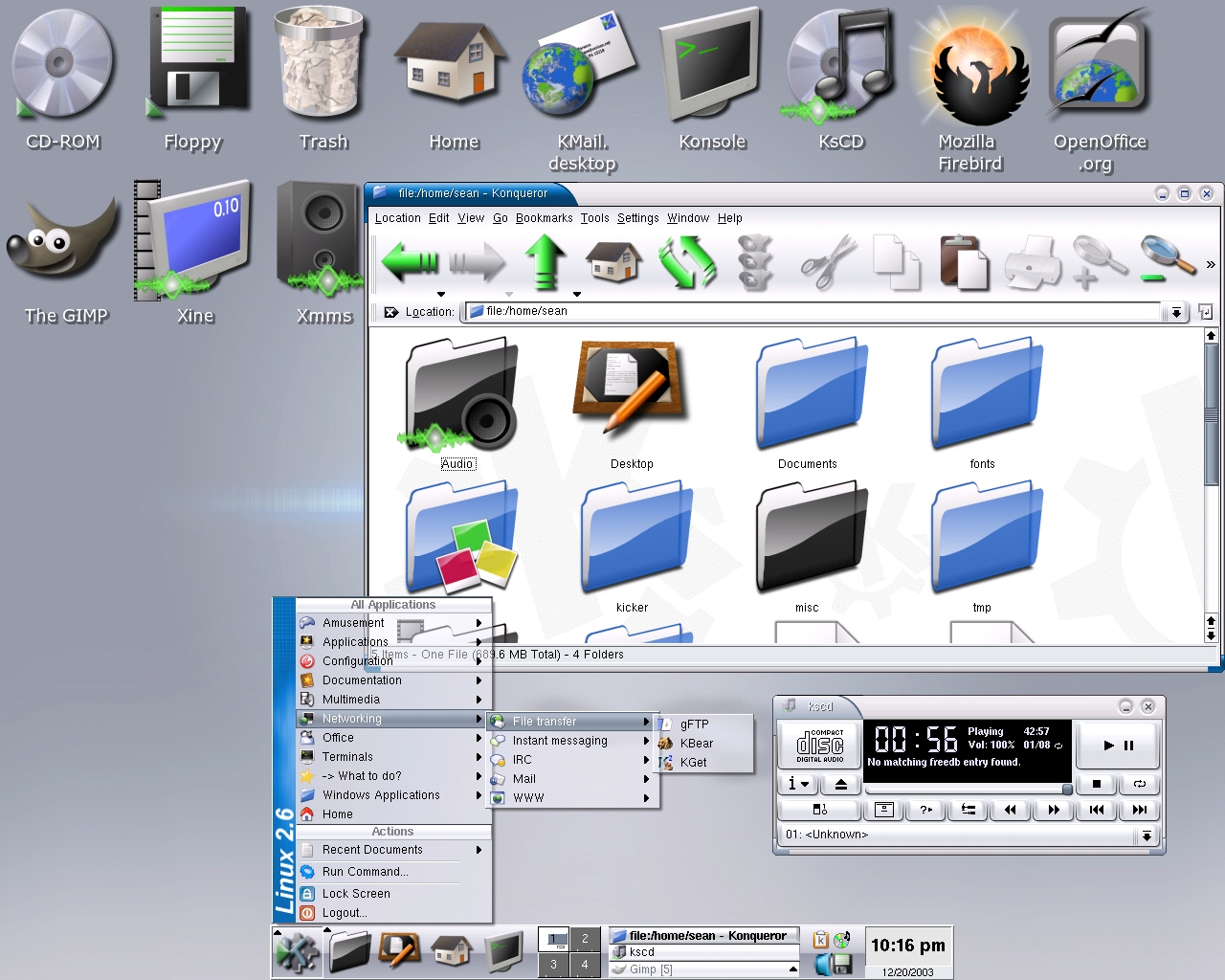Click the Zoom Out magnifier with minus
This screenshot has width=1225, height=980.
pyautogui.click(x=1168, y=259)
